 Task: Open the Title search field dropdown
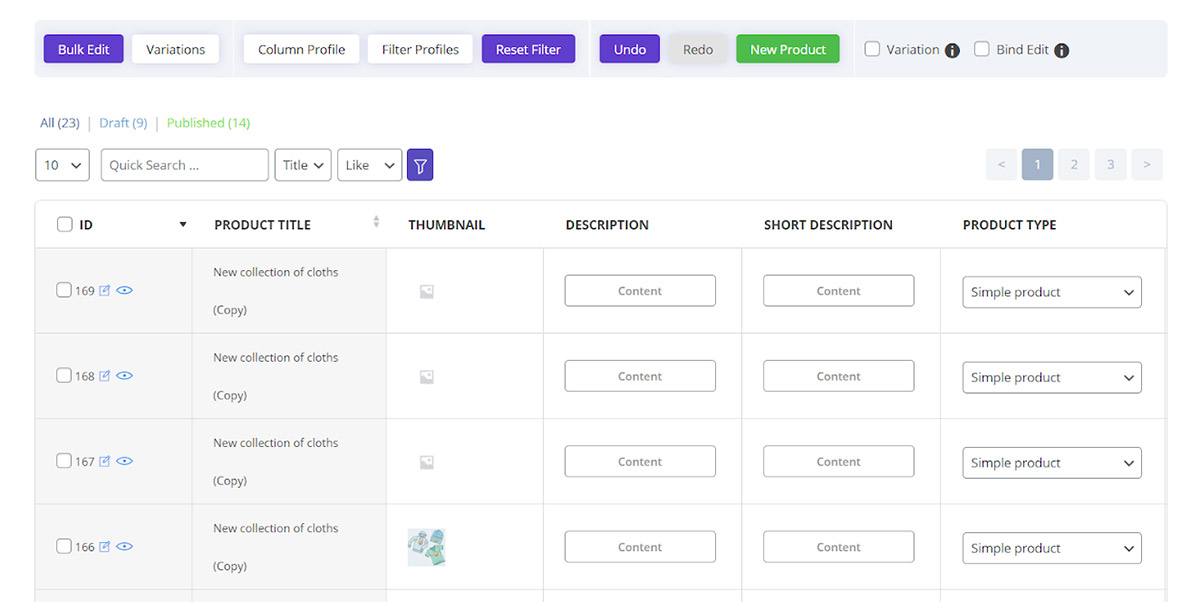pyautogui.click(x=303, y=165)
